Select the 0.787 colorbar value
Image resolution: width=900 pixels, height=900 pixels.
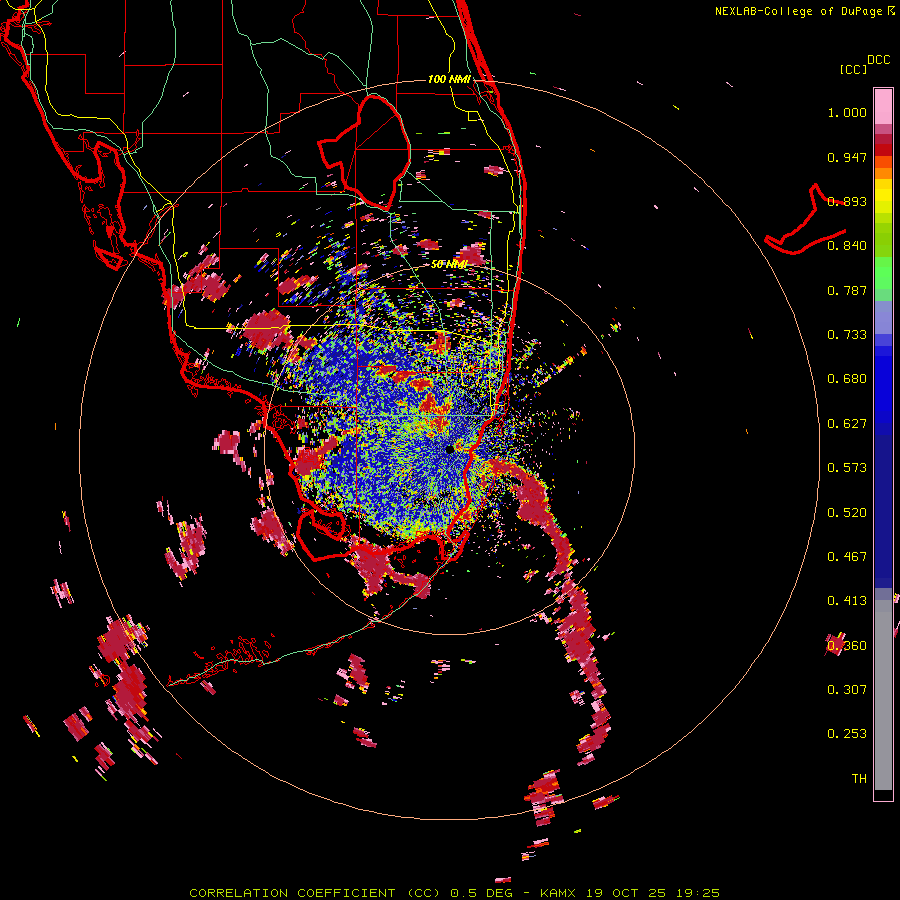point(847,290)
